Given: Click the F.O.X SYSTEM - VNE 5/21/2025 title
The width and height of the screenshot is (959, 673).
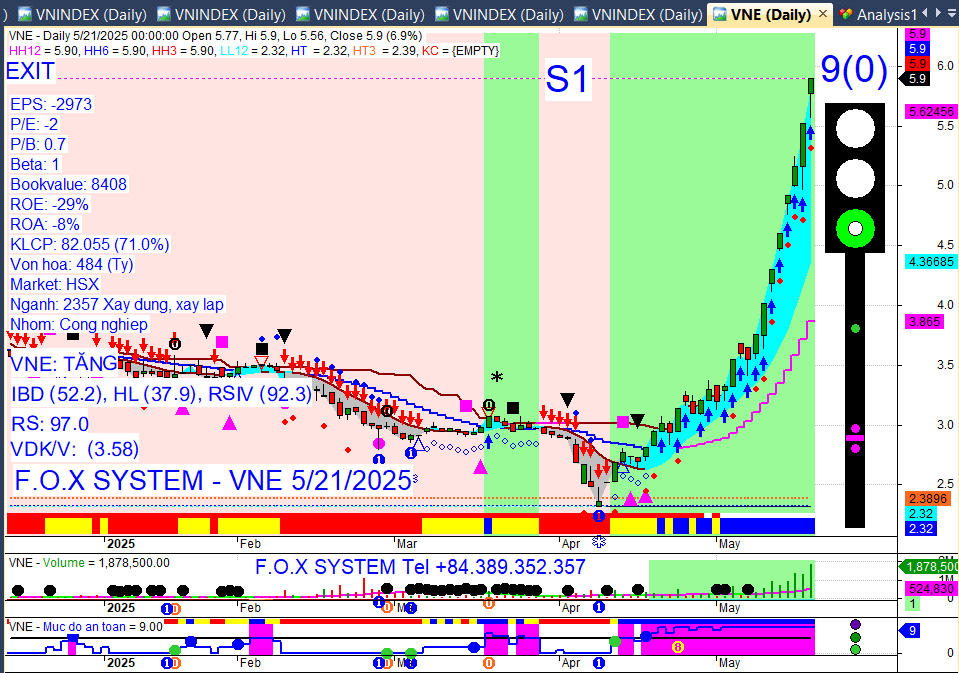Looking at the screenshot, I should click(213, 480).
